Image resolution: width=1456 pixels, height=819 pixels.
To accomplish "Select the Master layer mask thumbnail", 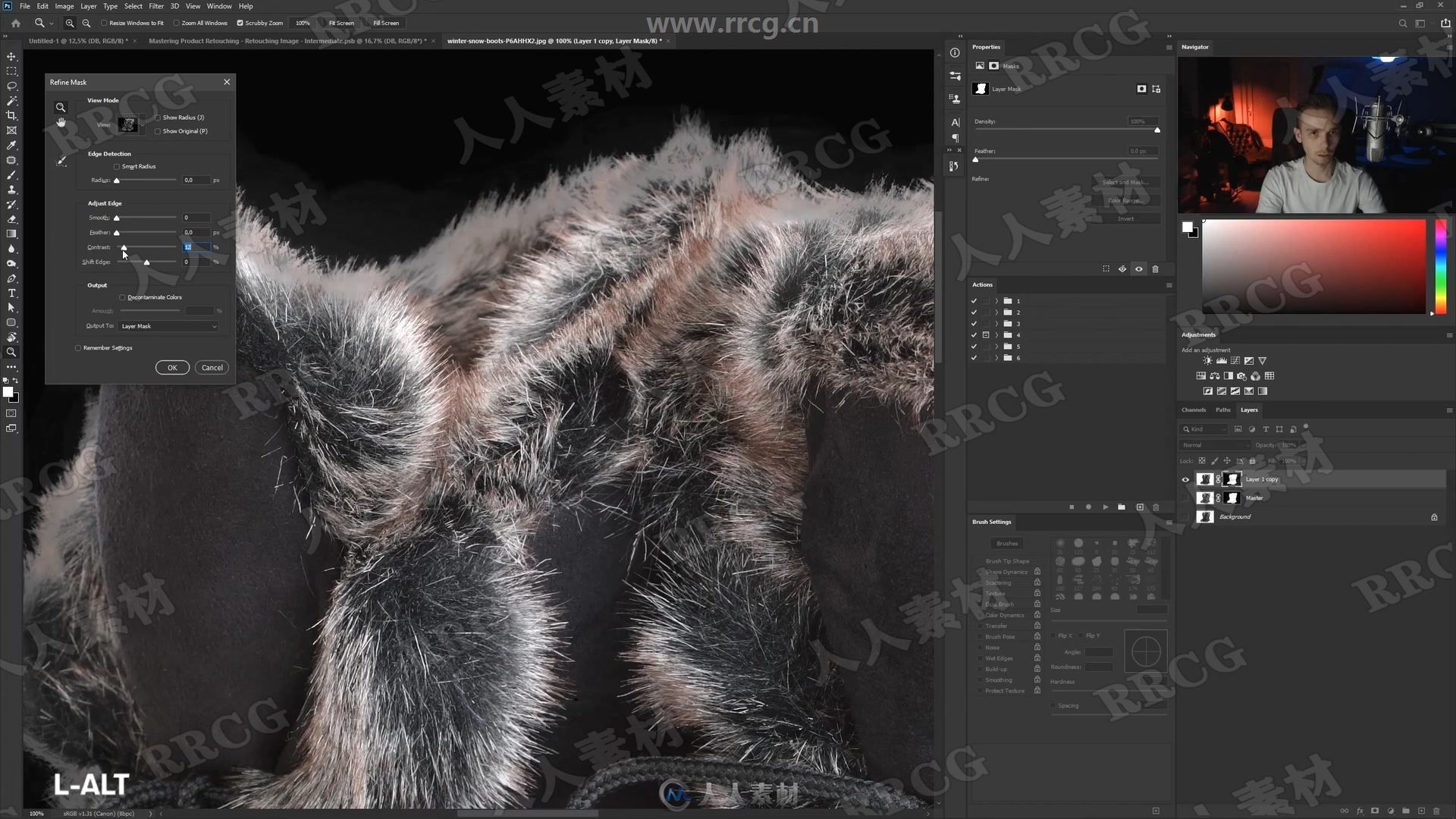I will click(1232, 498).
